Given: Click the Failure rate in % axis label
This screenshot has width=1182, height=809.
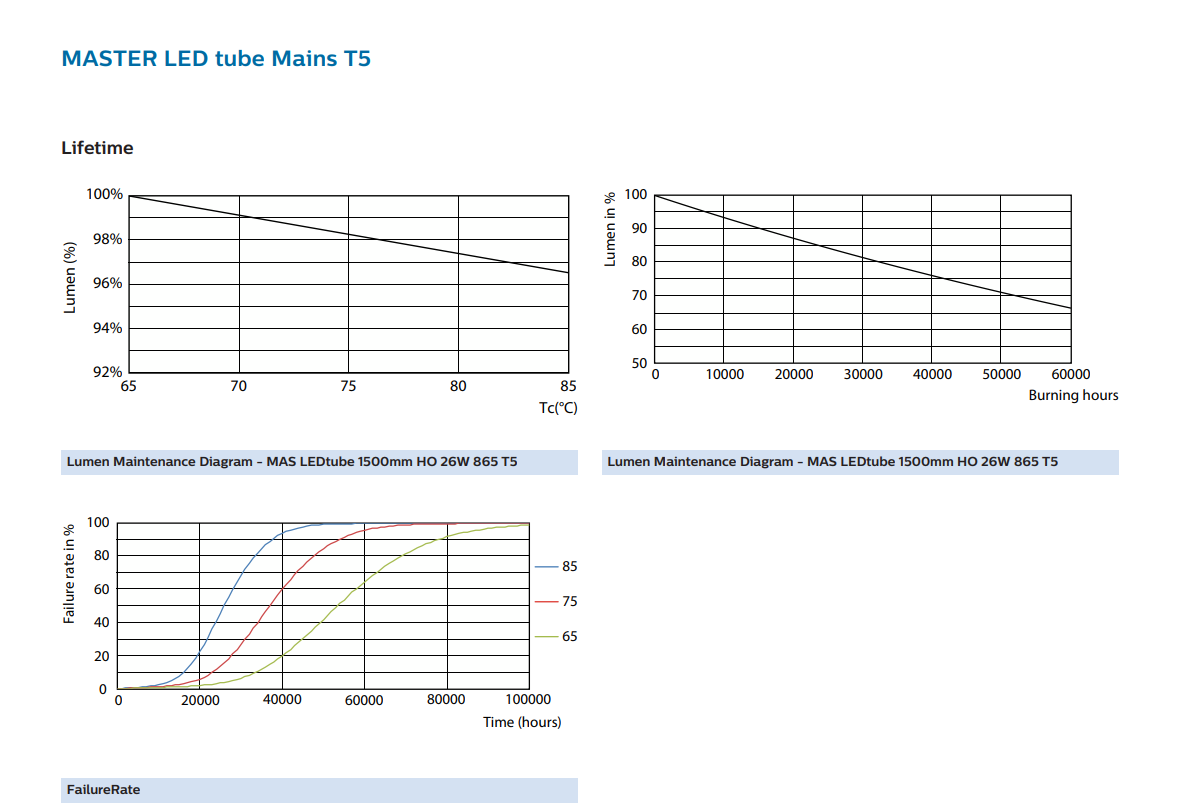Looking at the screenshot, I should click(x=69, y=574).
